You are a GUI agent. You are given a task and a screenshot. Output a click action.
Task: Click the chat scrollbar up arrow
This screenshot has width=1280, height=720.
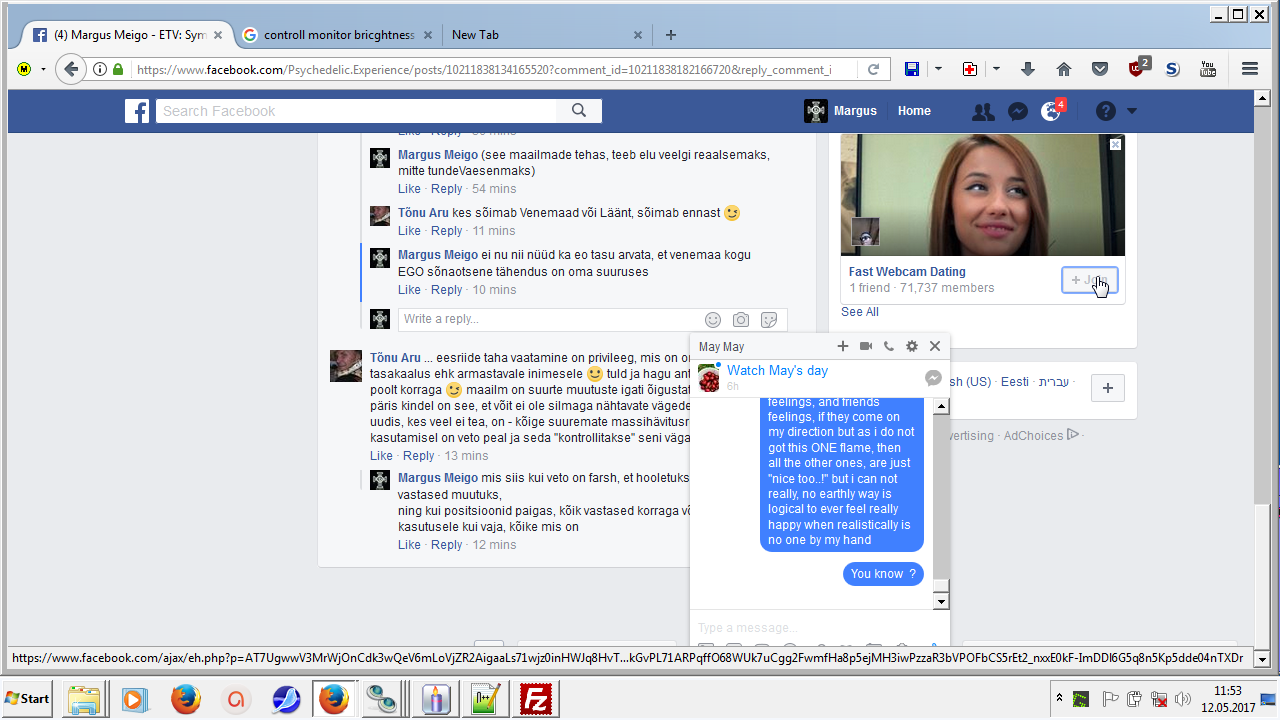(x=940, y=406)
